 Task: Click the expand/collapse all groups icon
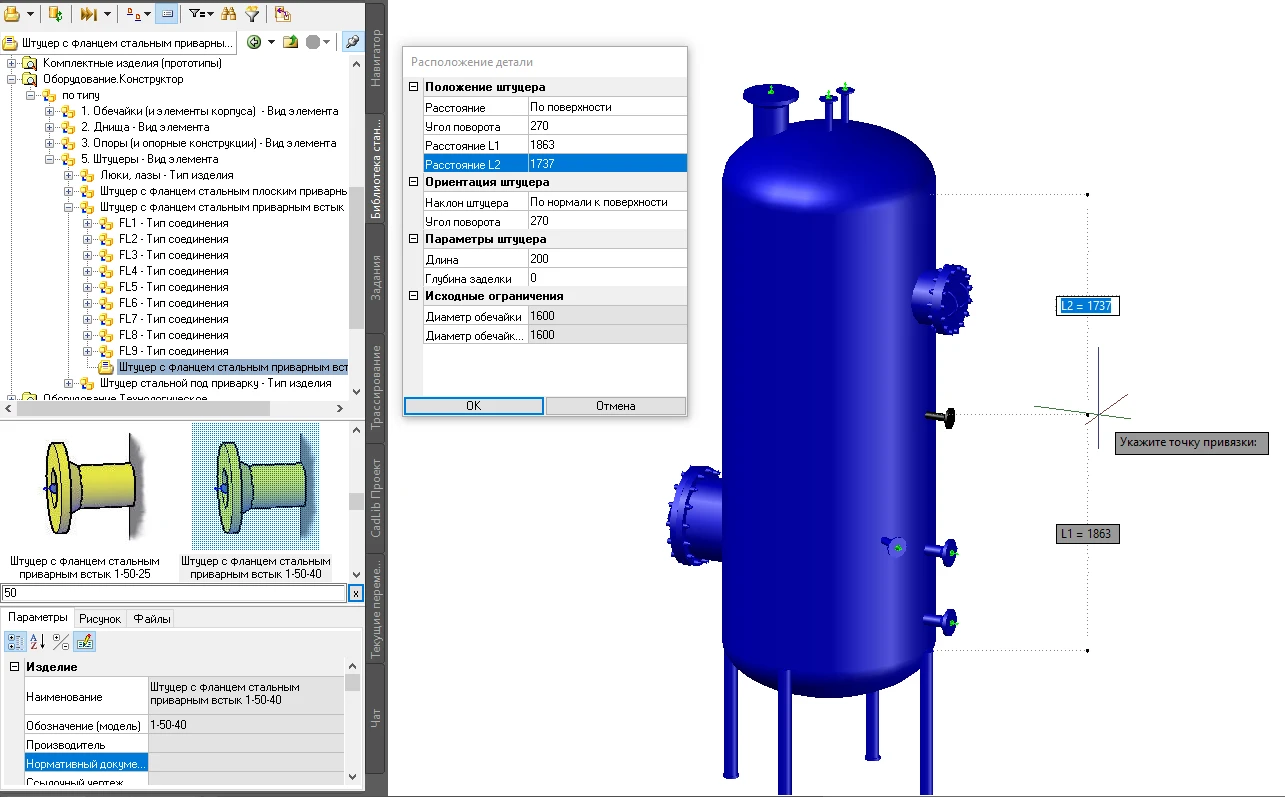point(61,642)
